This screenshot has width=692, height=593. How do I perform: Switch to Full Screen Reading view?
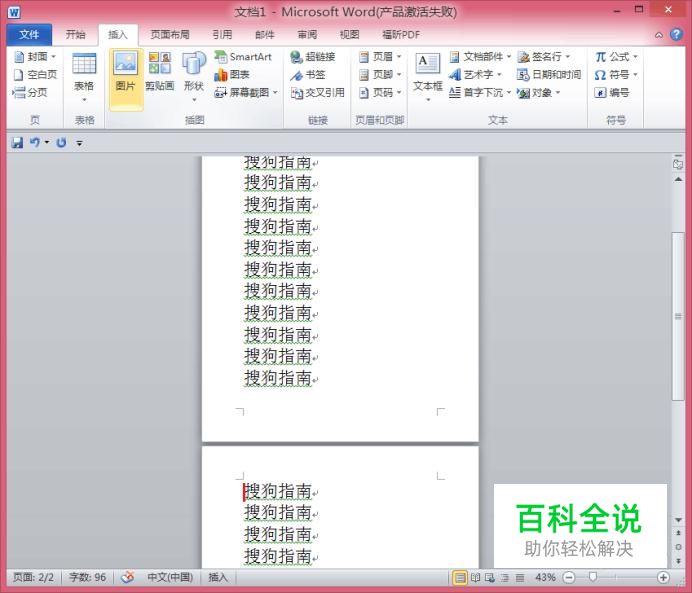(x=475, y=577)
